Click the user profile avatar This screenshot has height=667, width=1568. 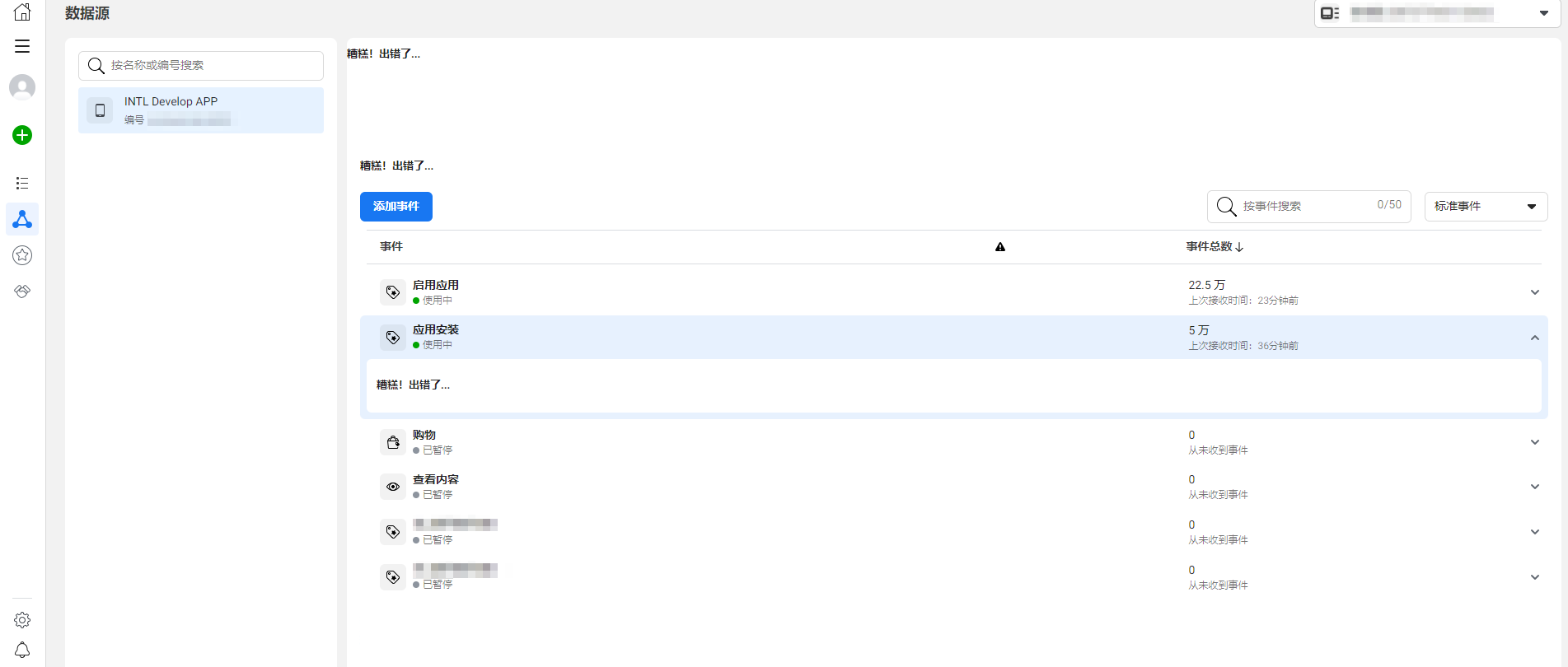click(22, 86)
